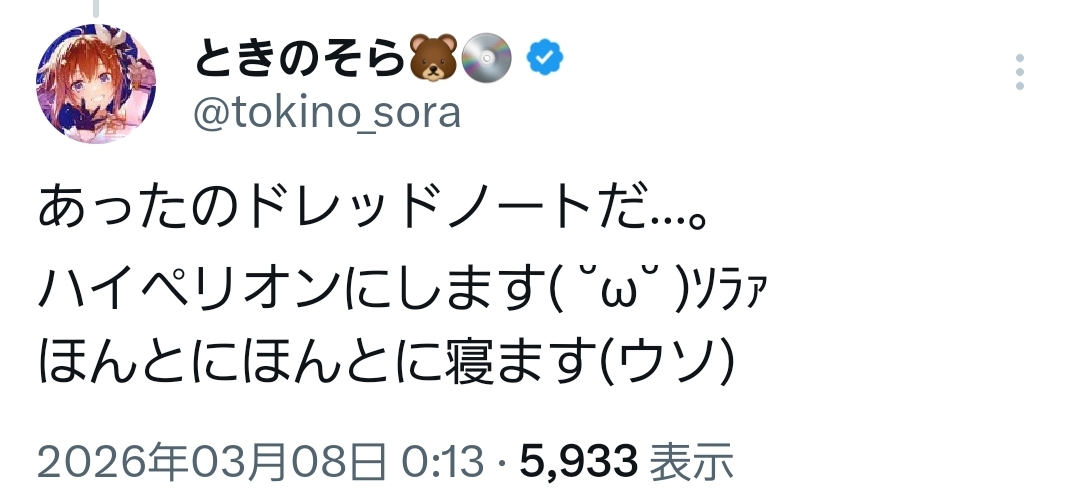The image size is (1080, 503).
Task: Click the ときのそら profile avatar
Action: tap(96, 83)
